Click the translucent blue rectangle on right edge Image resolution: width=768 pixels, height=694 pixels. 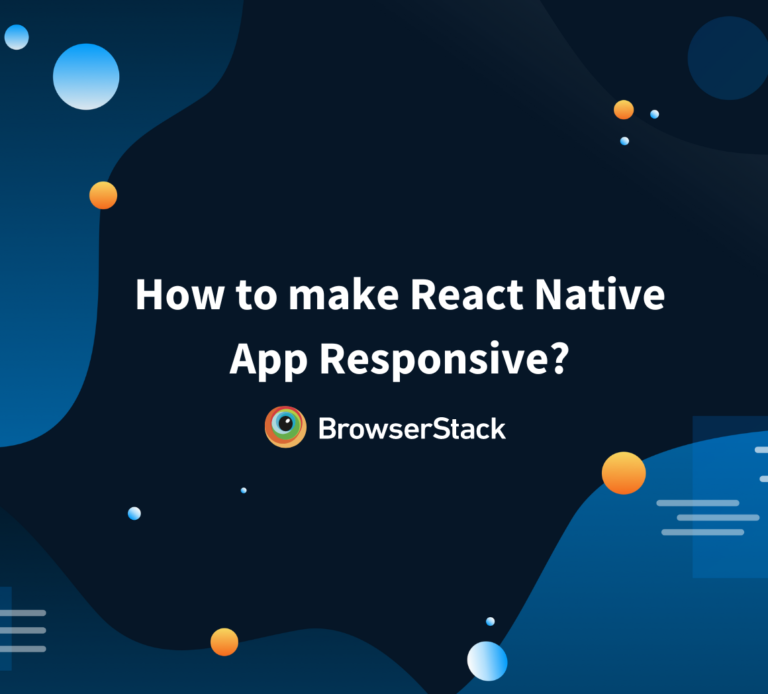(x=730, y=496)
